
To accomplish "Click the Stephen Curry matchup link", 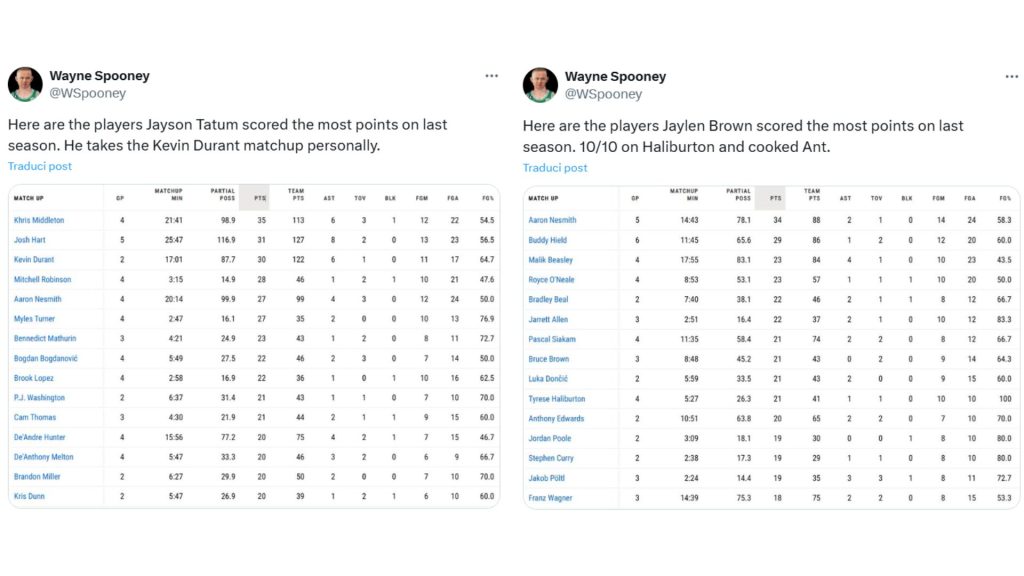I will point(551,458).
